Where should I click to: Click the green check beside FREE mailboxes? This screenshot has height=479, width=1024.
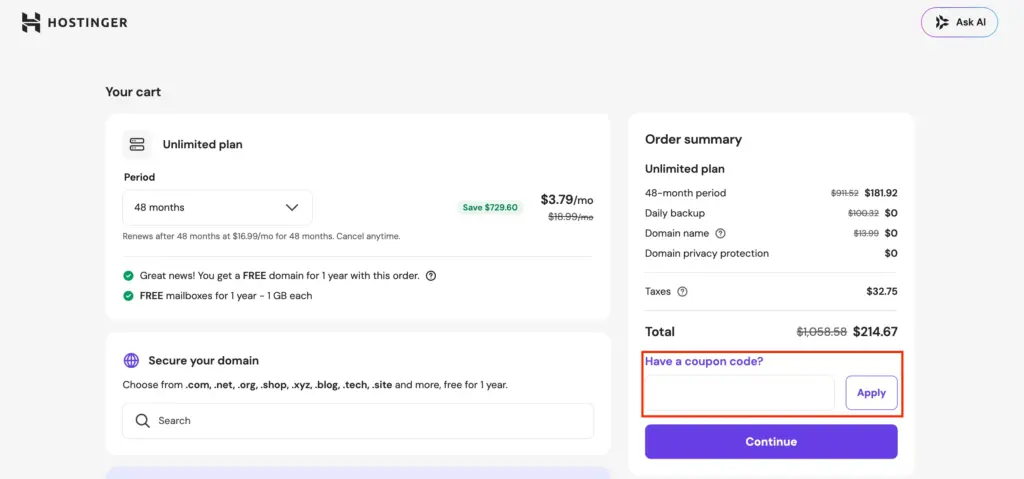(129, 296)
